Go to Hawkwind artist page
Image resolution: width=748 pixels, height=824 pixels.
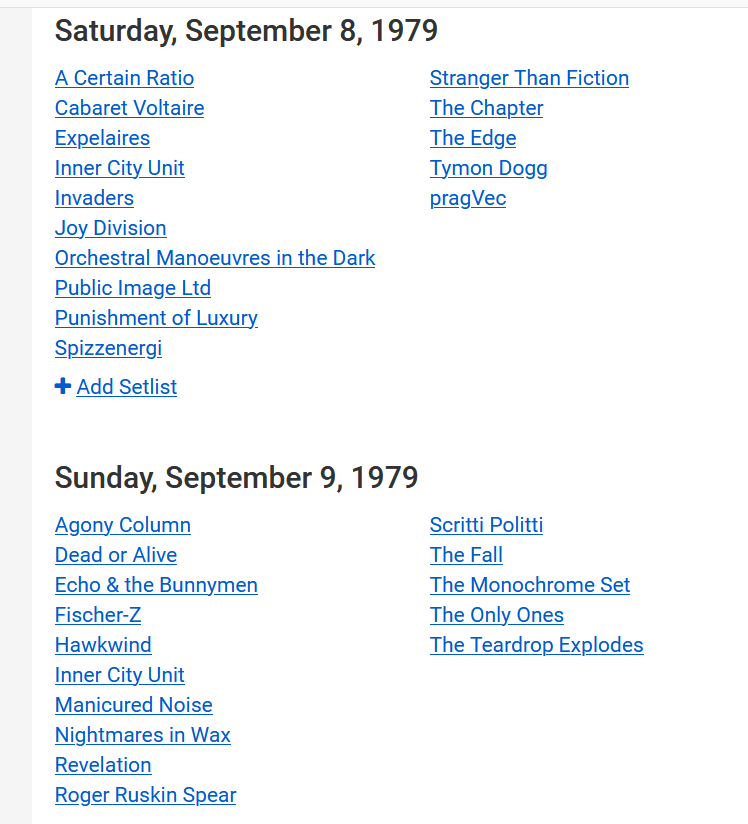point(104,645)
